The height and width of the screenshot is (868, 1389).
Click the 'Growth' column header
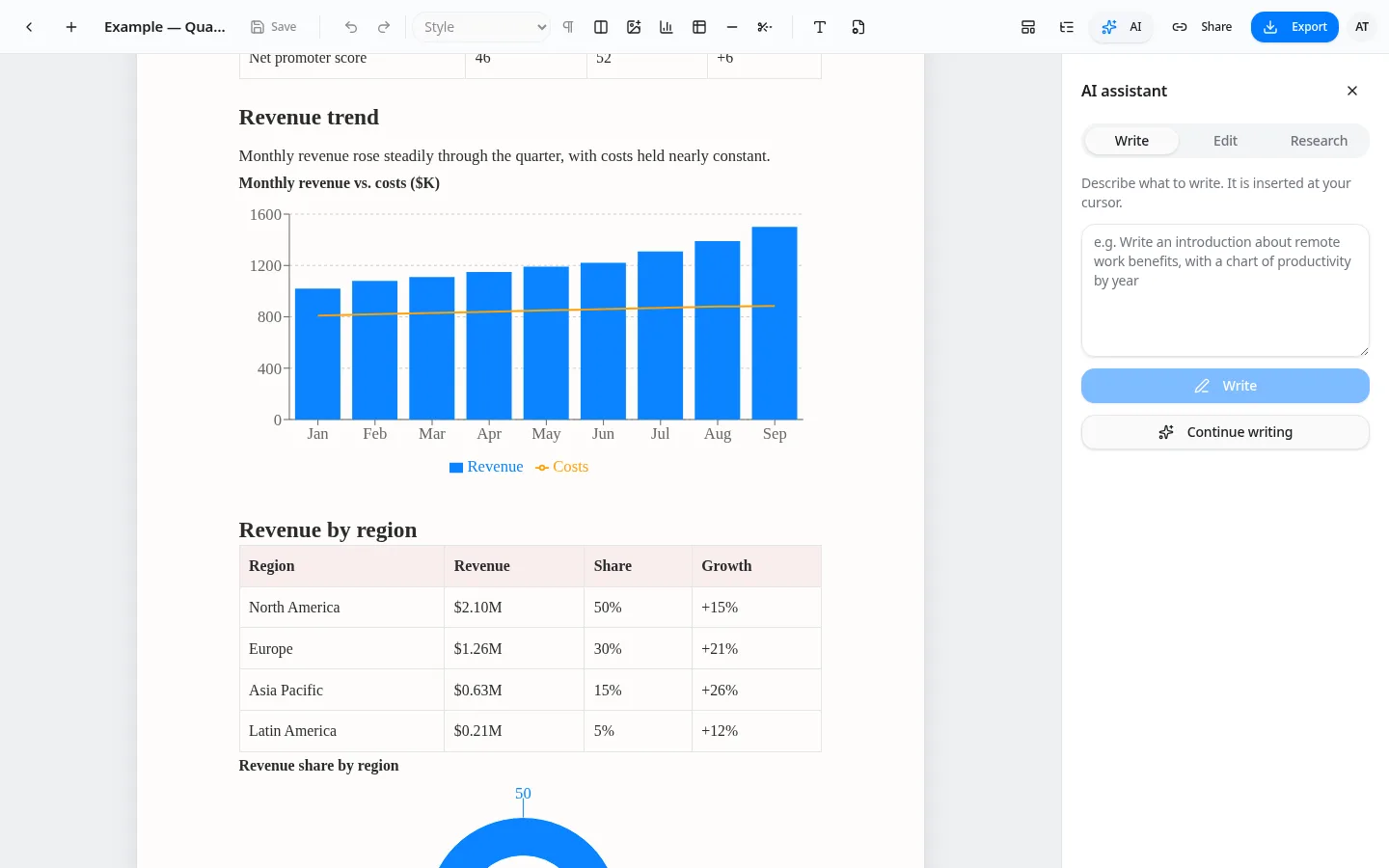[x=756, y=566]
